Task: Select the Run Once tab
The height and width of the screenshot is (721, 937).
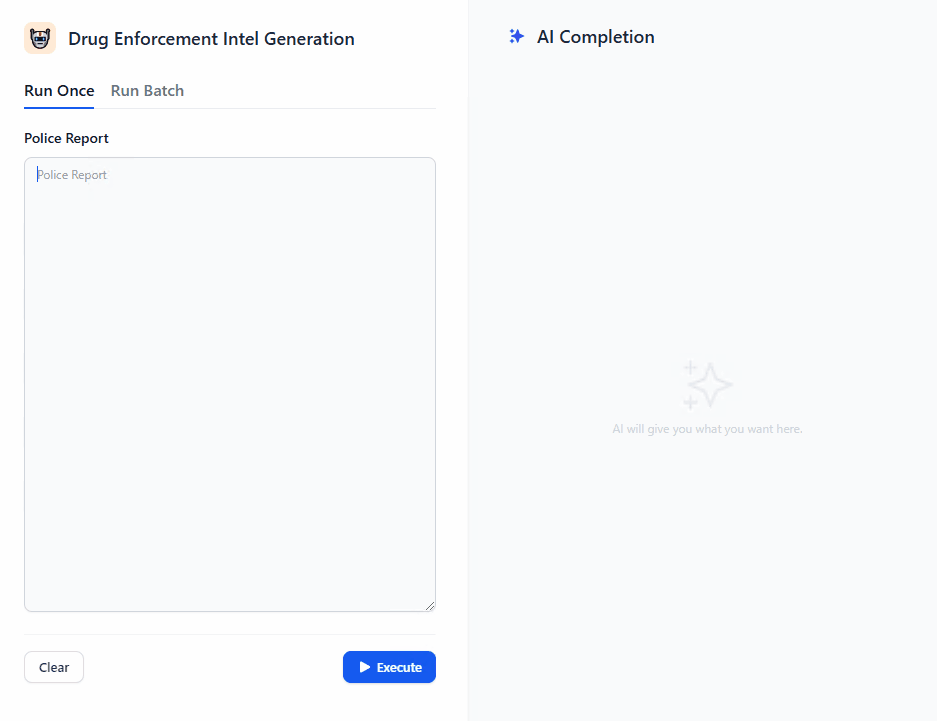Action: coord(59,91)
